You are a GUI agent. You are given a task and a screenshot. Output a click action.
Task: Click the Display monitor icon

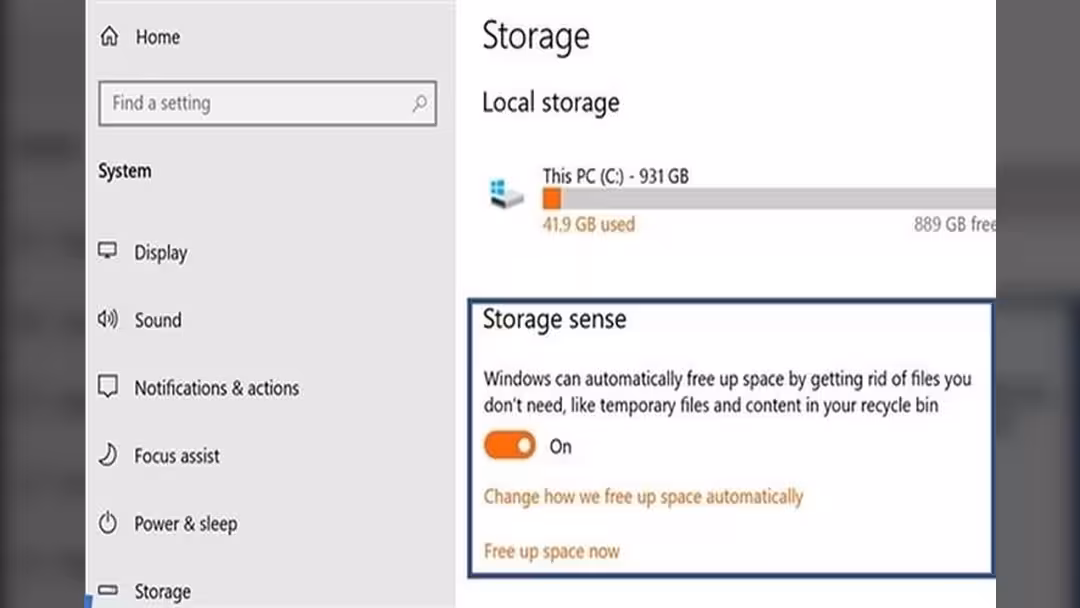click(107, 251)
